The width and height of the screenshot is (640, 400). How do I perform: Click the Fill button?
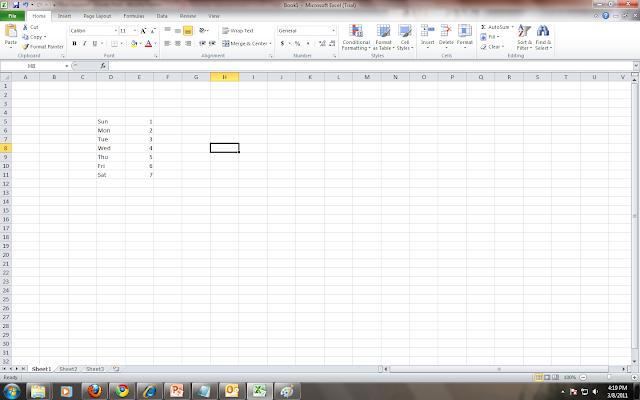490,37
